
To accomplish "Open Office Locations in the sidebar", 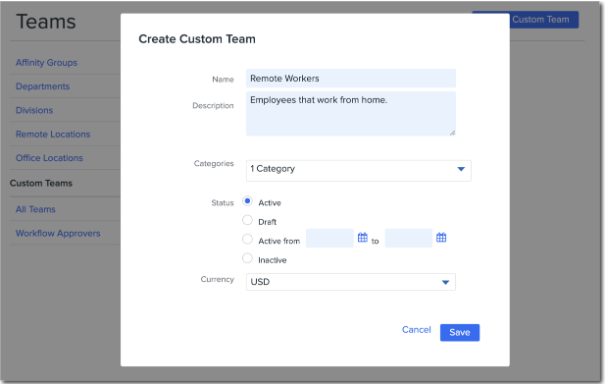I will point(49,158).
